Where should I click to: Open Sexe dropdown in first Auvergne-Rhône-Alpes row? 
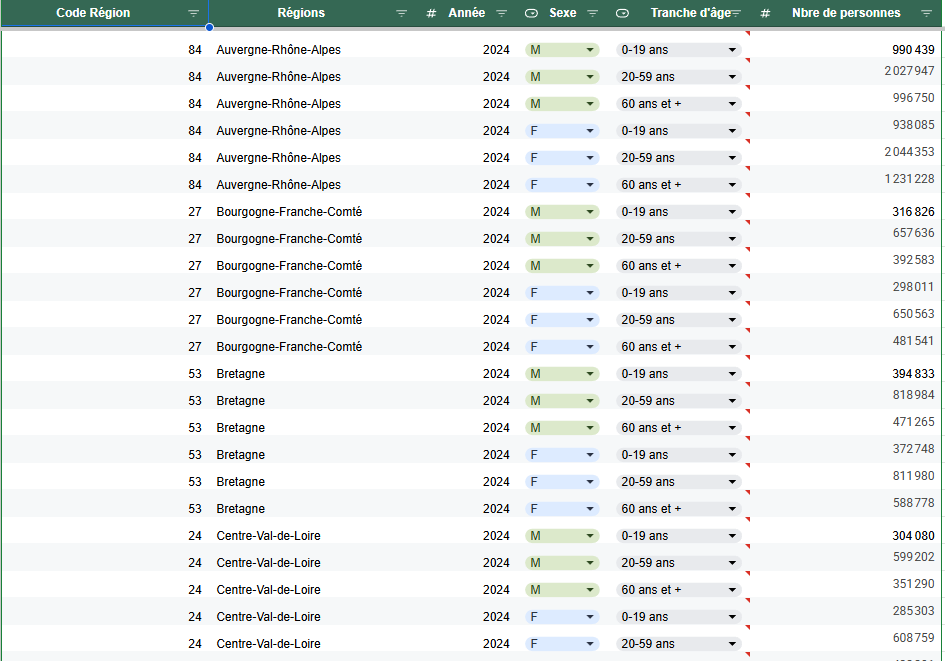pyautogui.click(x=589, y=50)
